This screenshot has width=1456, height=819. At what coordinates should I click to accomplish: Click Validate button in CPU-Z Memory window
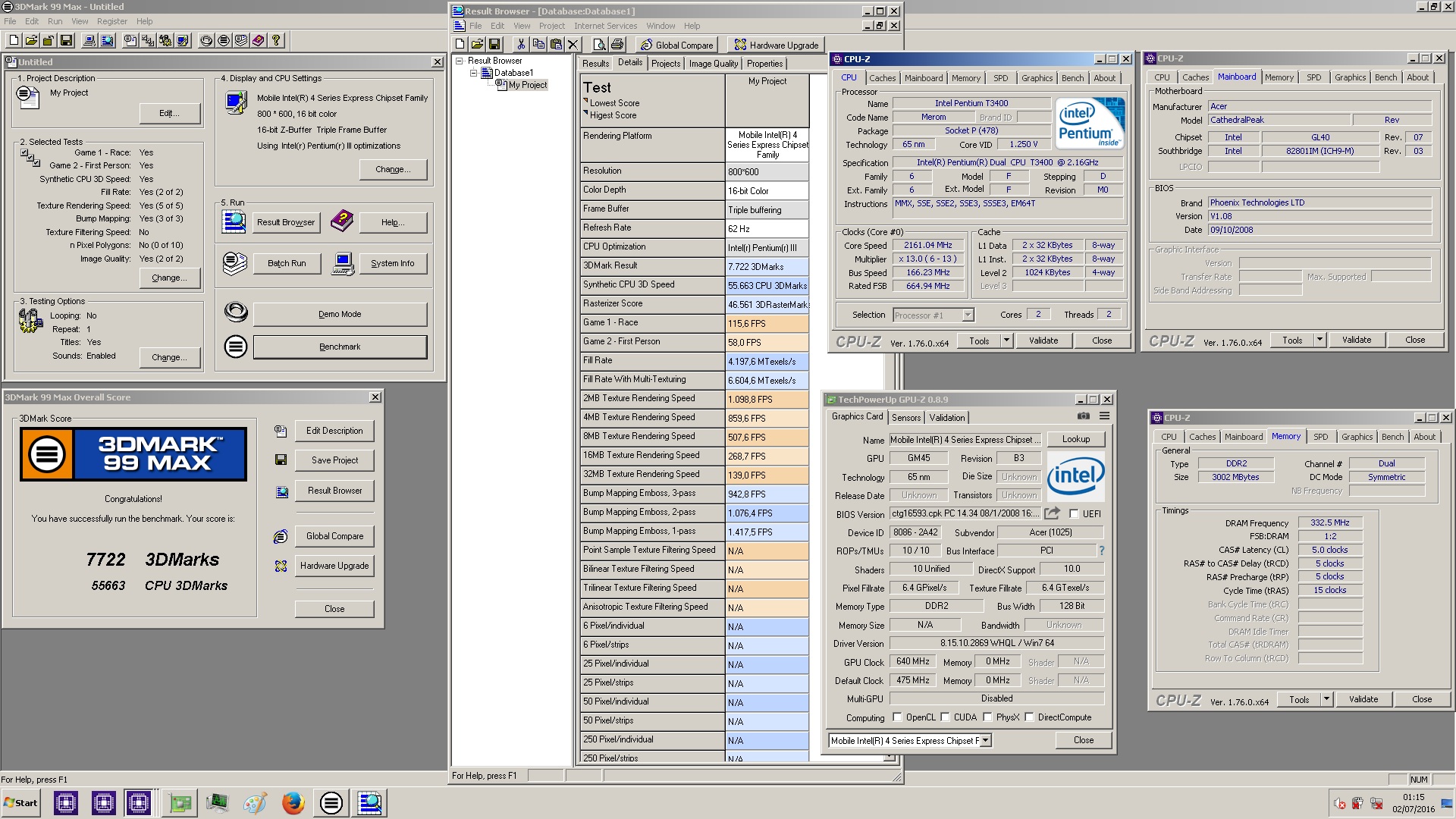coord(1363,699)
